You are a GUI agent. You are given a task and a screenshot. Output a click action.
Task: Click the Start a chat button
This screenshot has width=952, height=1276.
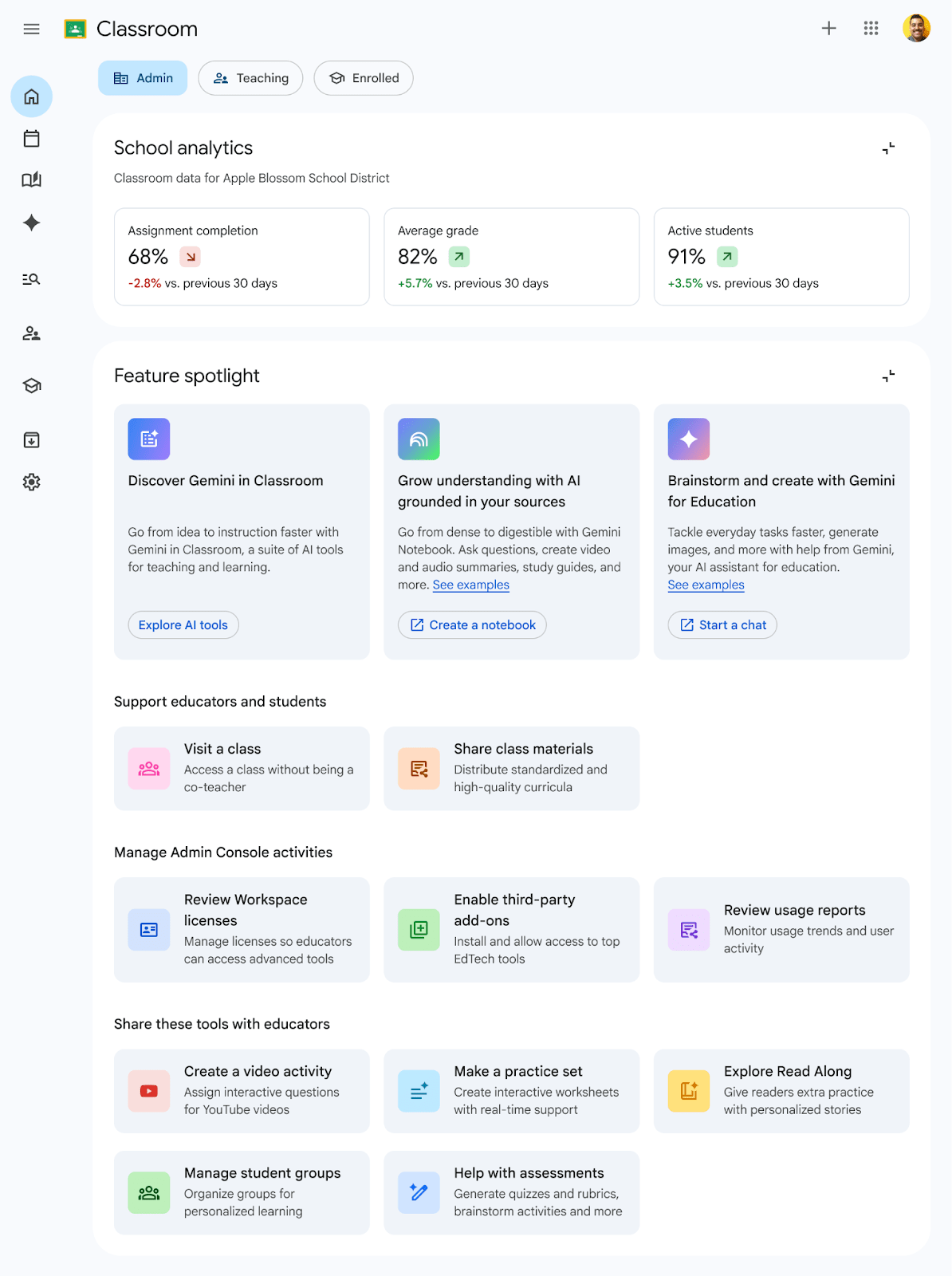pos(722,625)
